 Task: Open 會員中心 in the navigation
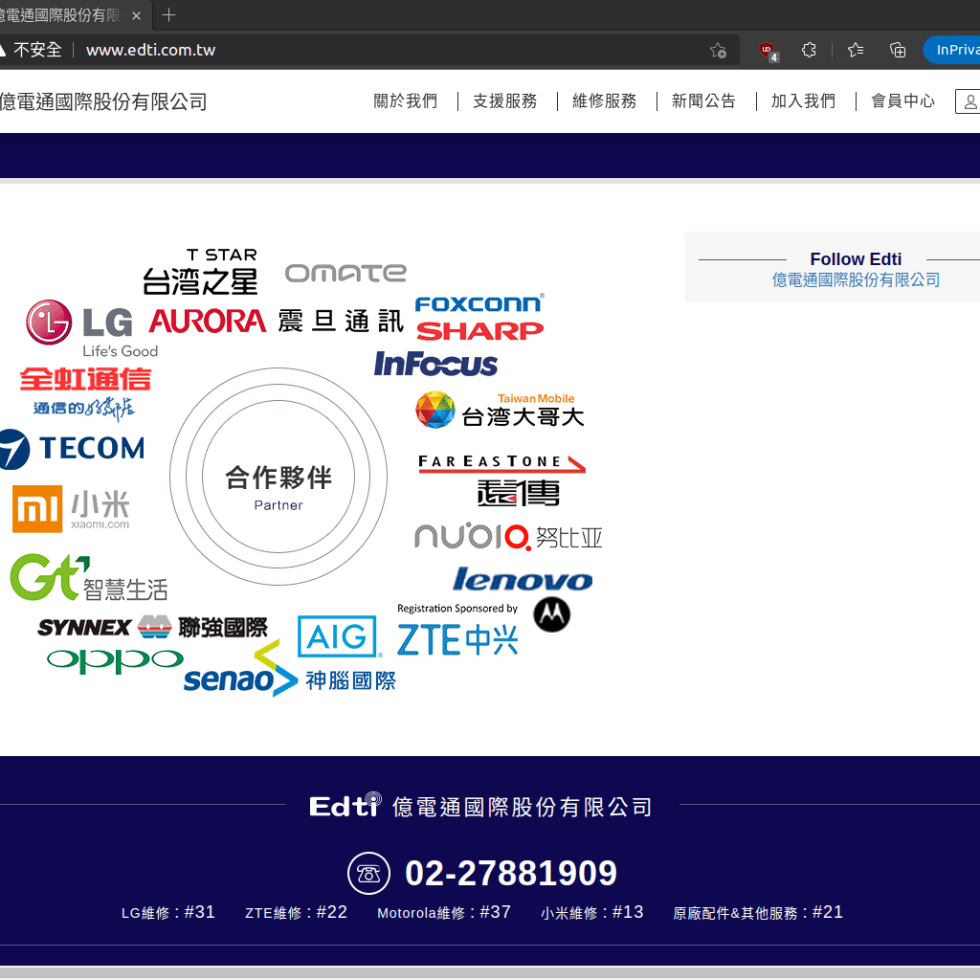click(902, 101)
